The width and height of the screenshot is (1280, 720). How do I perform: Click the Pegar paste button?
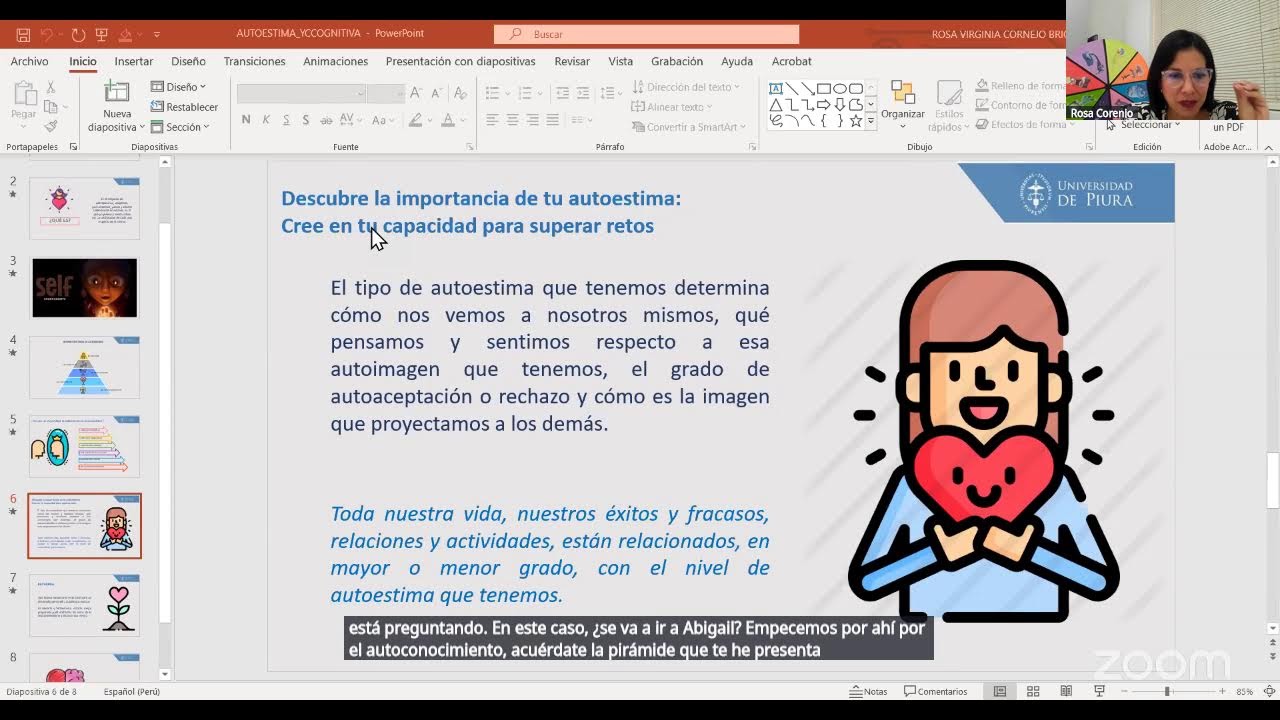[x=24, y=100]
